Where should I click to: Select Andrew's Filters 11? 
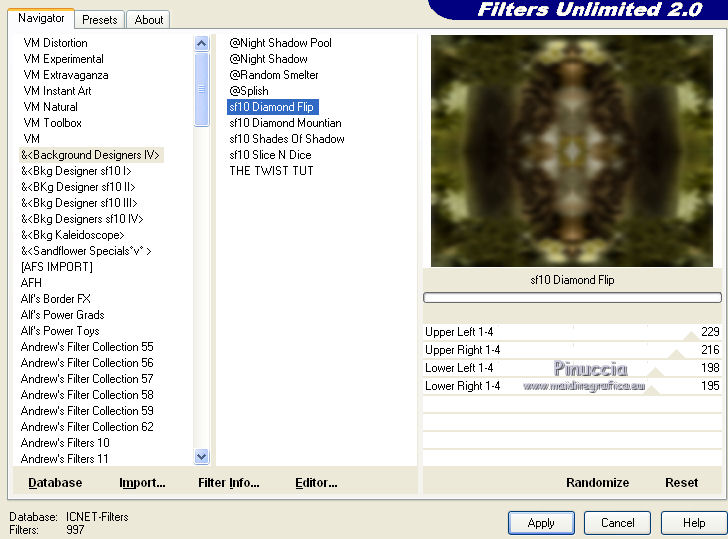(65, 459)
